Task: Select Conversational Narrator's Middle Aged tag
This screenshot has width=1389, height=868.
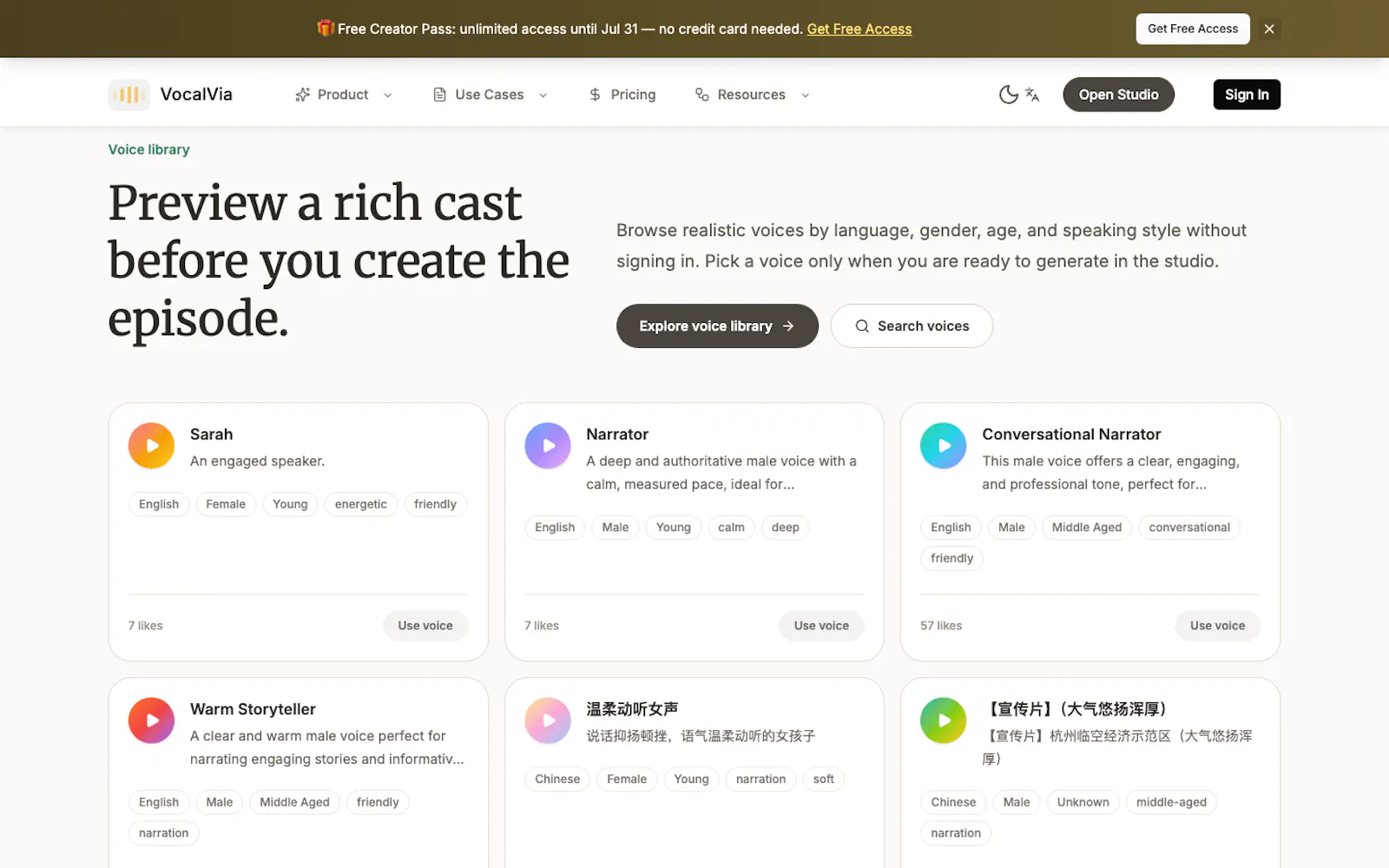Action: (x=1087, y=528)
